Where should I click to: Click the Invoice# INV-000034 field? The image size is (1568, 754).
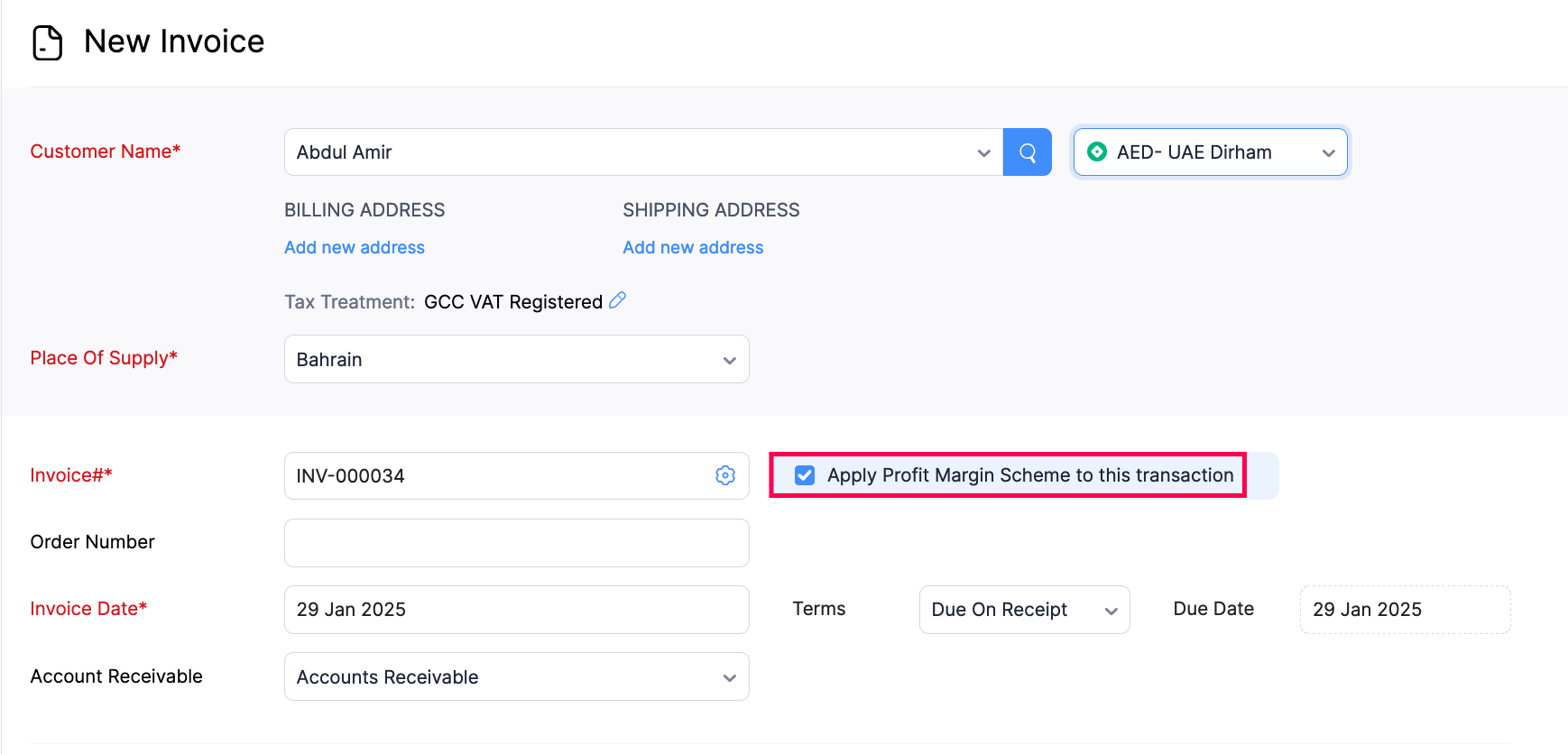pos(496,475)
